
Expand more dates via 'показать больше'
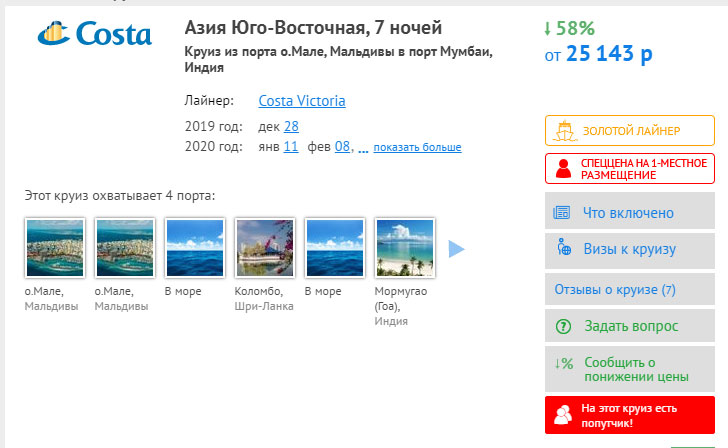418,148
